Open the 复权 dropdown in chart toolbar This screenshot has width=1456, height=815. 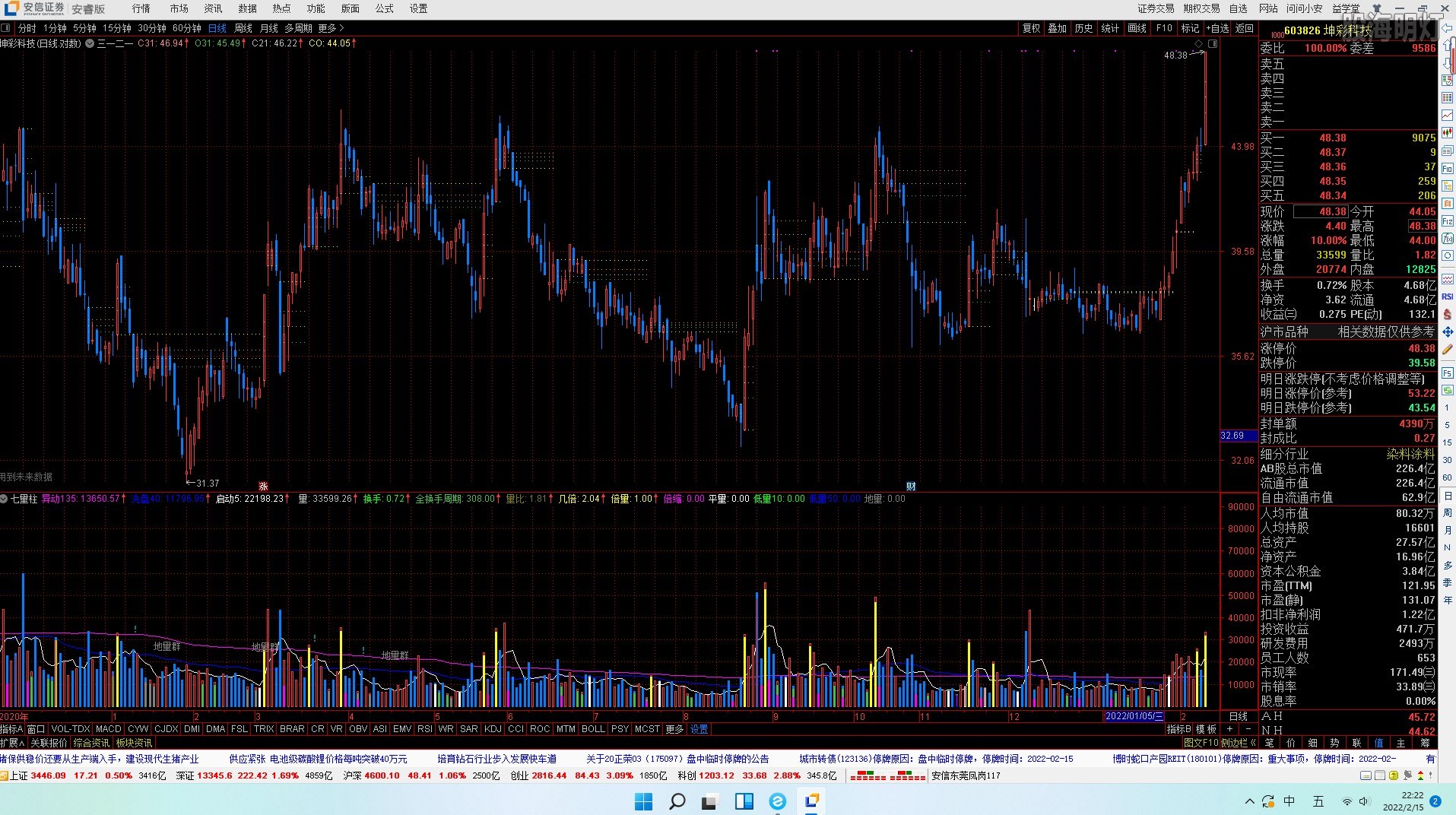pyautogui.click(x=1031, y=28)
